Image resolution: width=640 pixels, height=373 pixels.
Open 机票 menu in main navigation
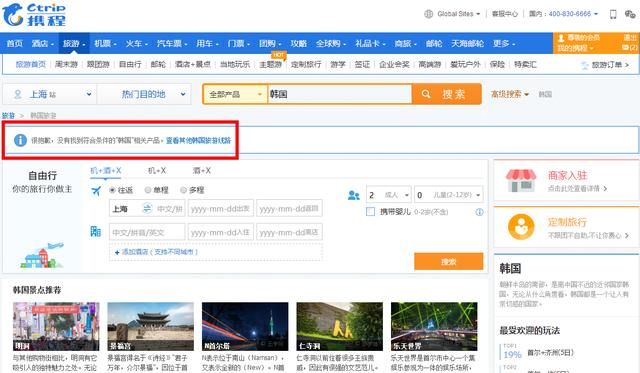[x=105, y=43]
